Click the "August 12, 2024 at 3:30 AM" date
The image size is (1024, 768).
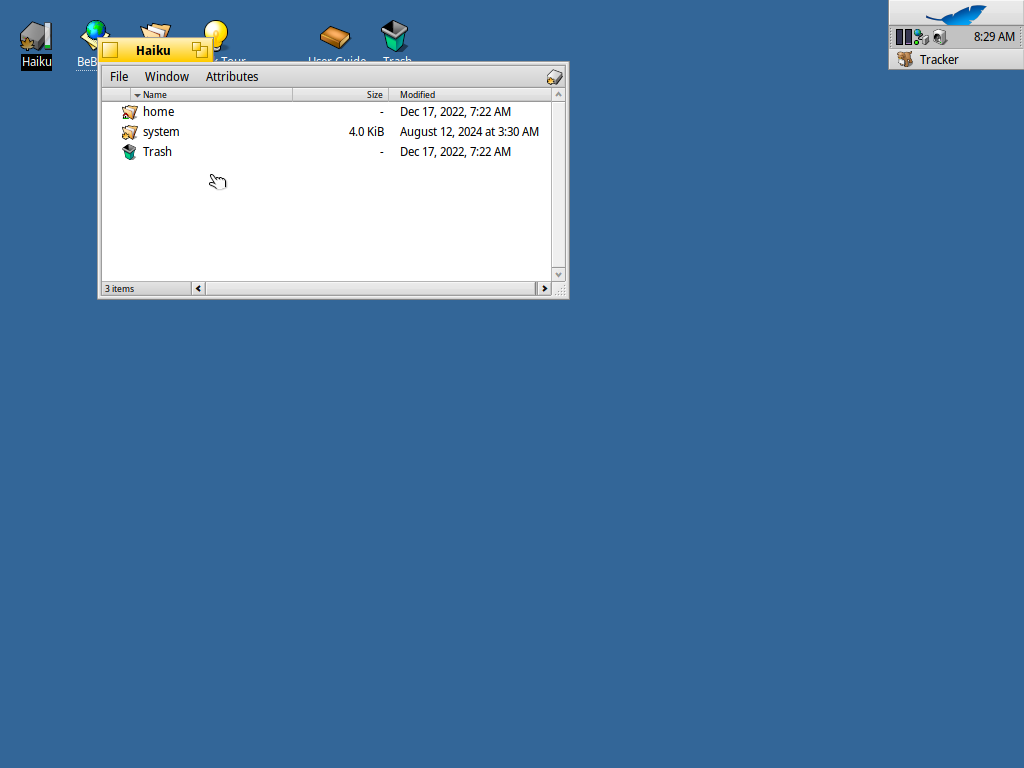470,132
